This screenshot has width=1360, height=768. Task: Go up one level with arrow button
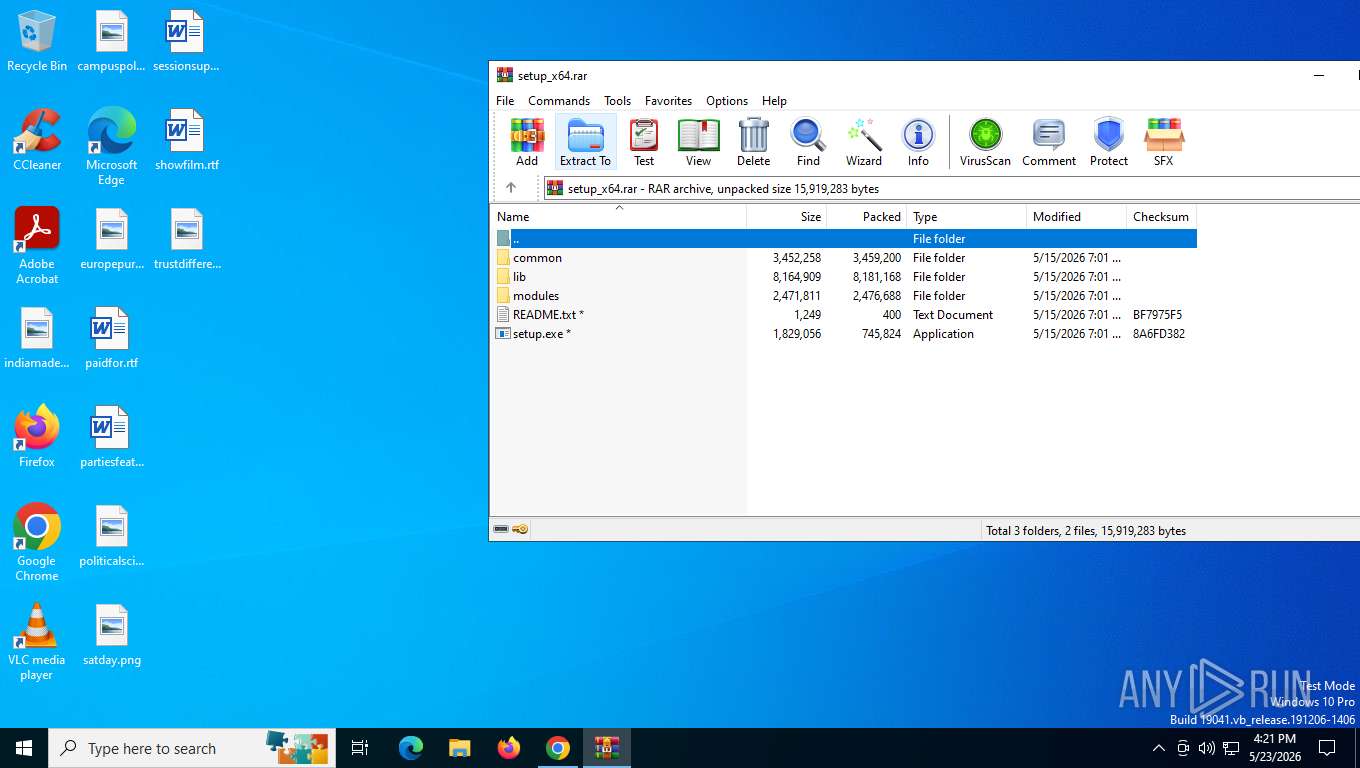(x=511, y=188)
